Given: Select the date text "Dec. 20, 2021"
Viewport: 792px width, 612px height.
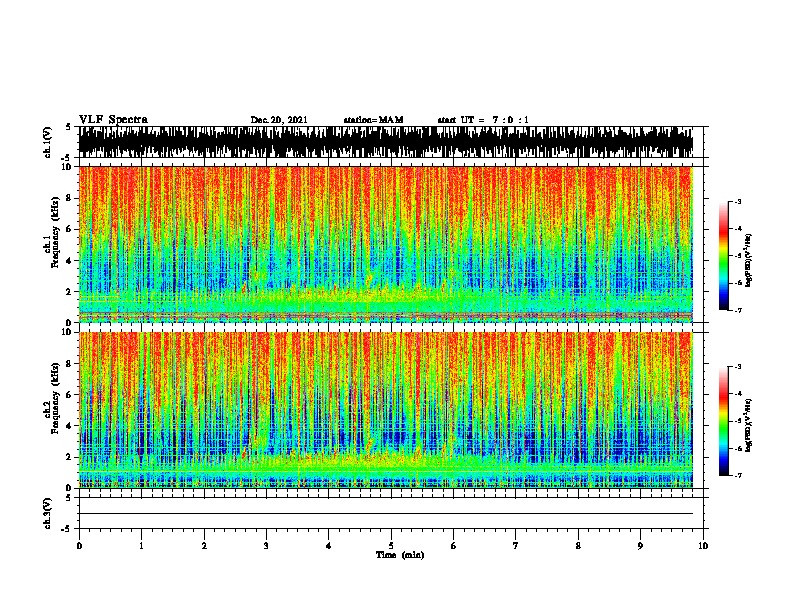Looking at the screenshot, I should coord(279,120).
